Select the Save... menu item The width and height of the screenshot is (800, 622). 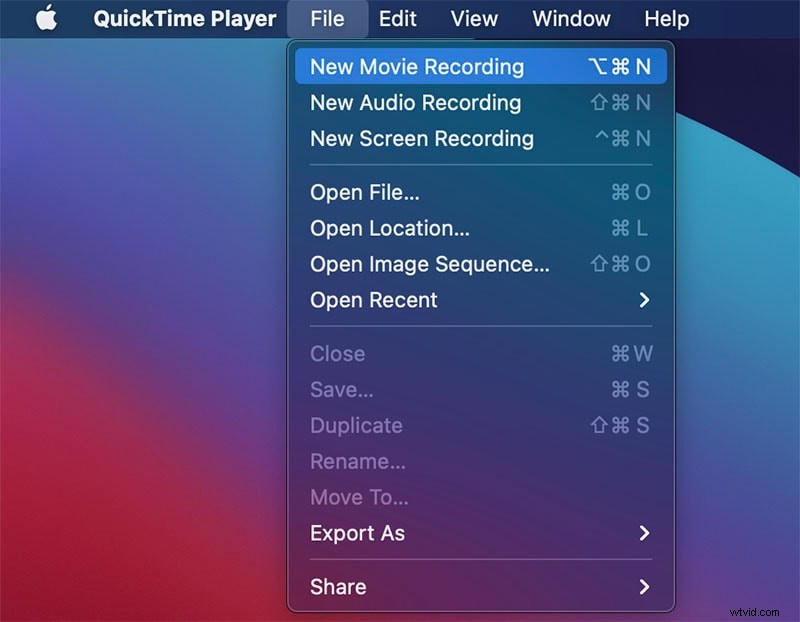click(342, 389)
